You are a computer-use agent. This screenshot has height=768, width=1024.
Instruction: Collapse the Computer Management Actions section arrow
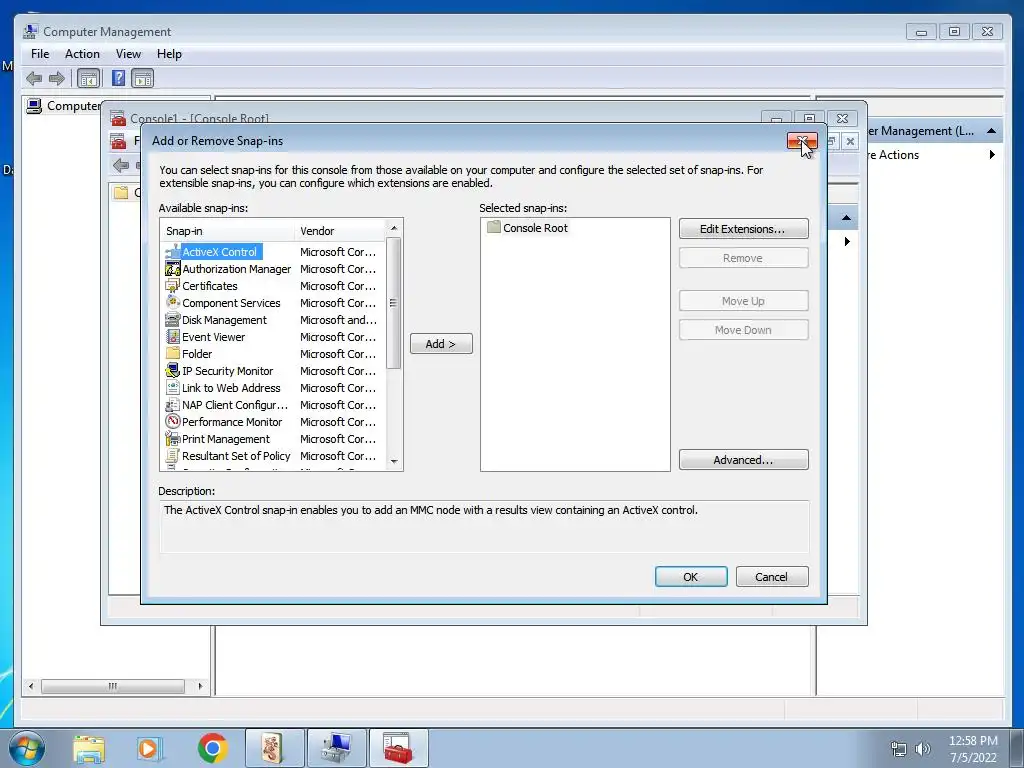tap(991, 131)
